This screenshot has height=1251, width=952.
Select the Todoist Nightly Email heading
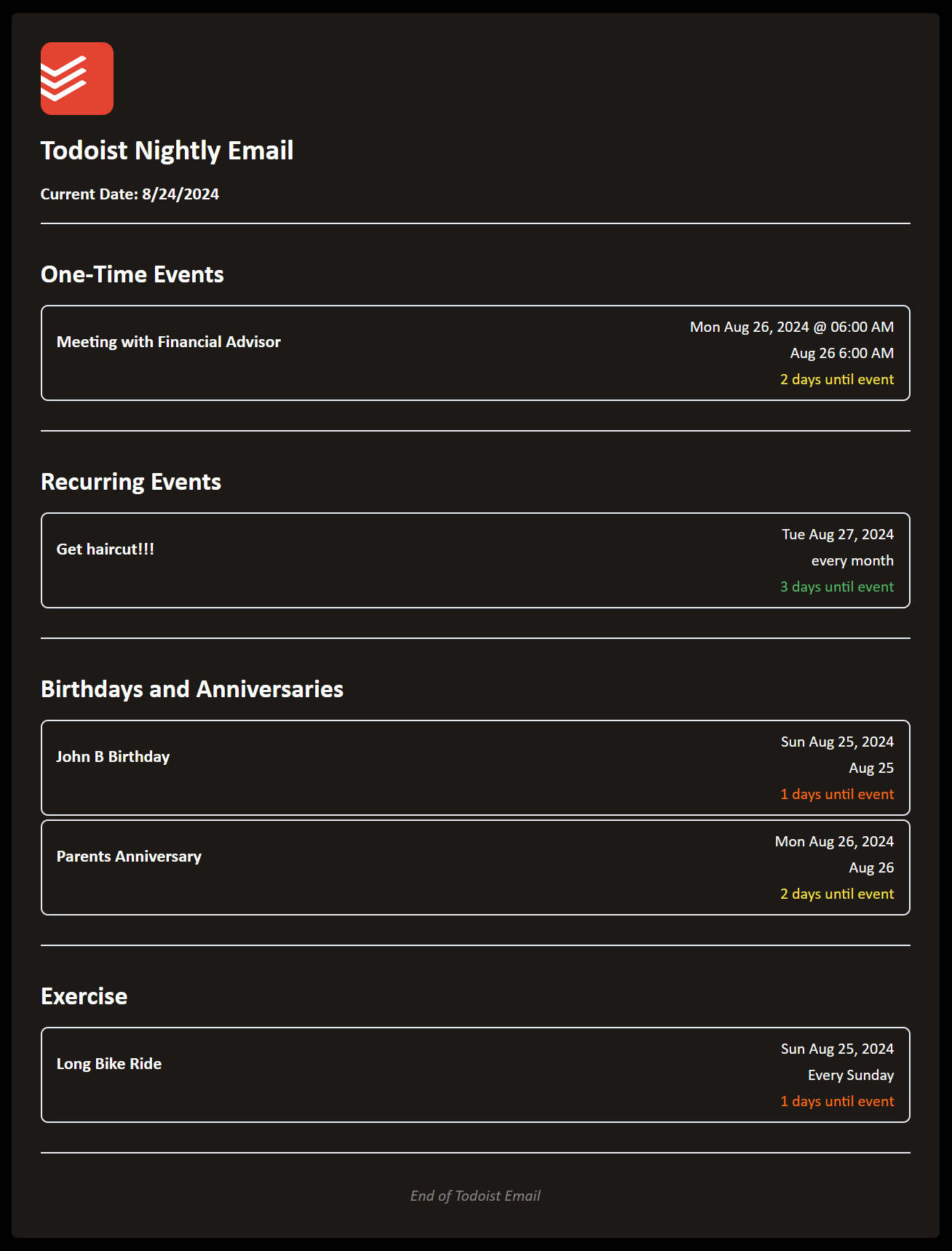pyautogui.click(x=167, y=151)
